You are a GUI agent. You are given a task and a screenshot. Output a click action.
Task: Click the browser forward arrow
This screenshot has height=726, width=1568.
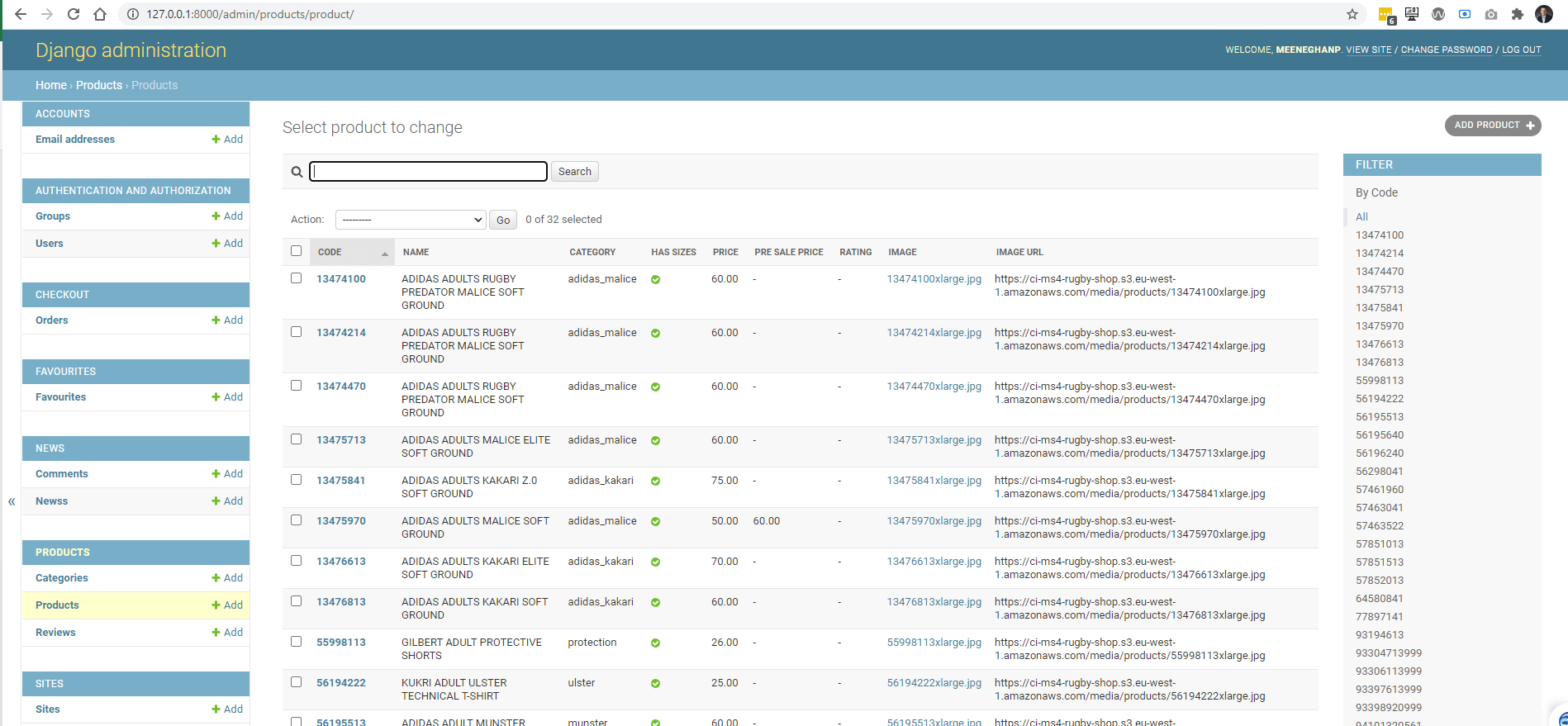pyautogui.click(x=47, y=14)
